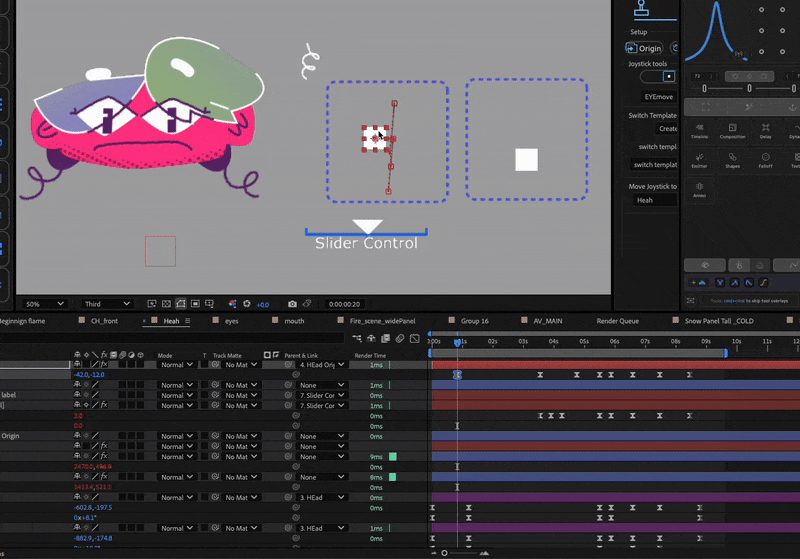Switch to the Group 16 tab

pyautogui.click(x=474, y=321)
